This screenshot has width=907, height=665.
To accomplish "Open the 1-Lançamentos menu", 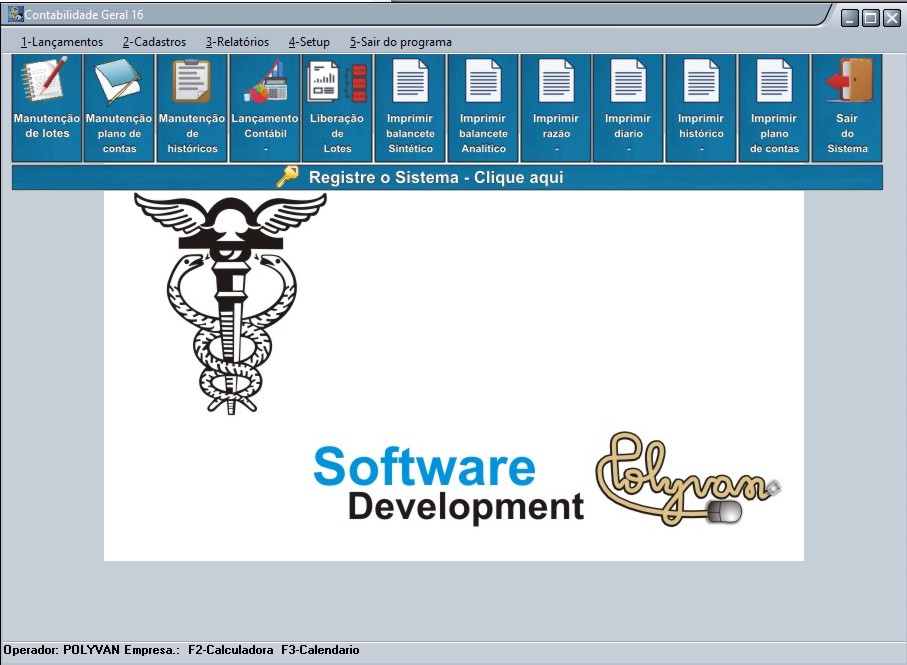I will [61, 42].
